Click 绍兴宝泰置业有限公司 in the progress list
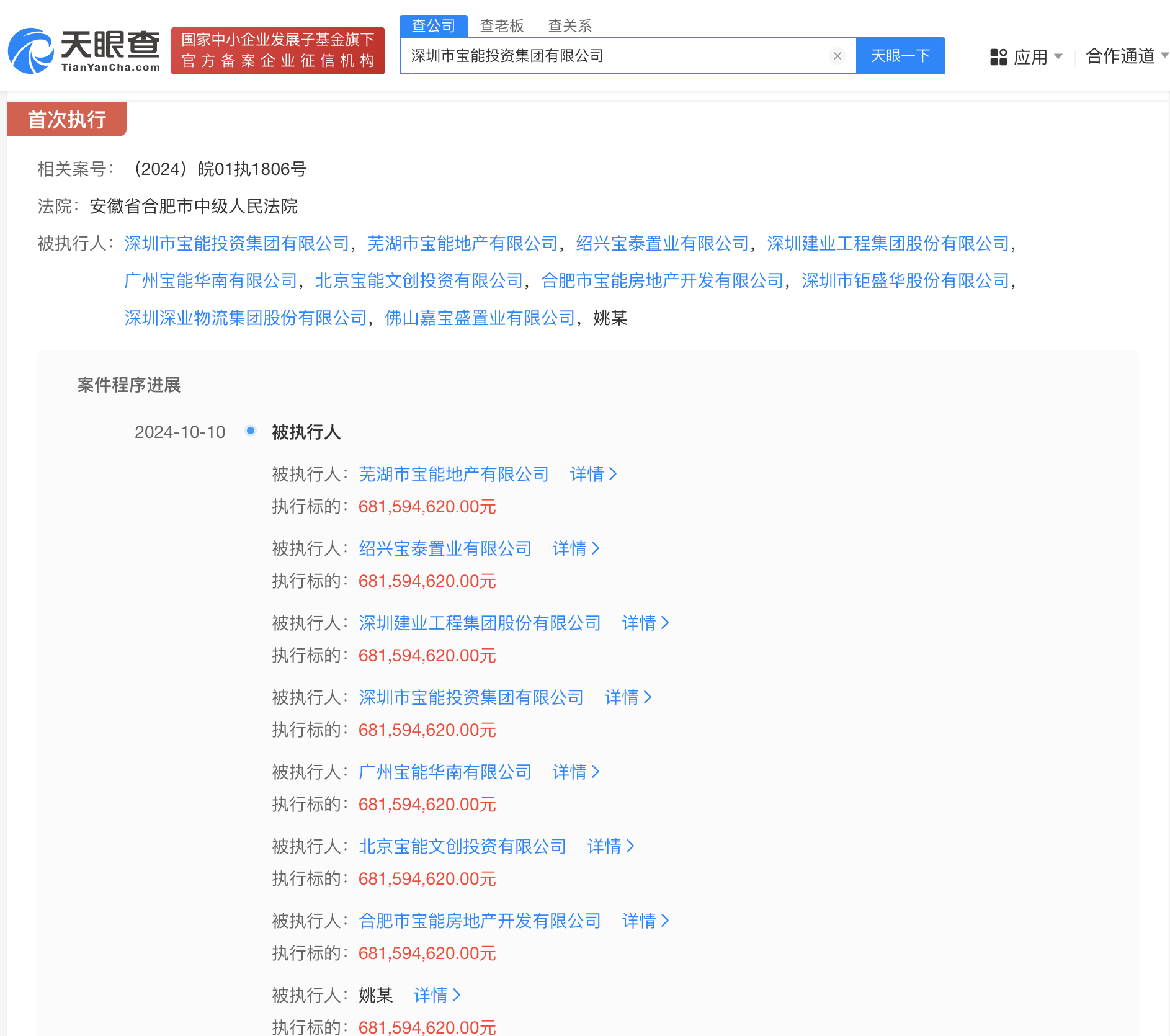The image size is (1170, 1036). click(x=445, y=549)
